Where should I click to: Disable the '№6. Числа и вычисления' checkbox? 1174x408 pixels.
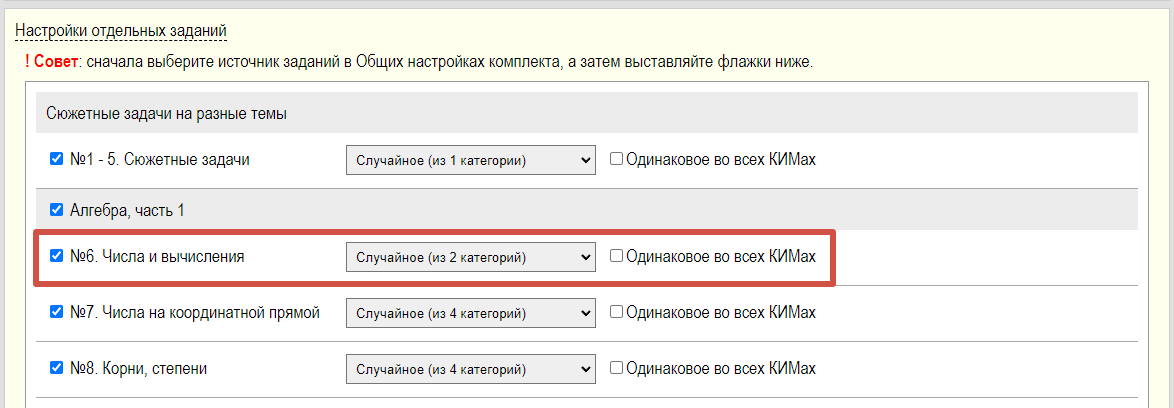(57, 256)
